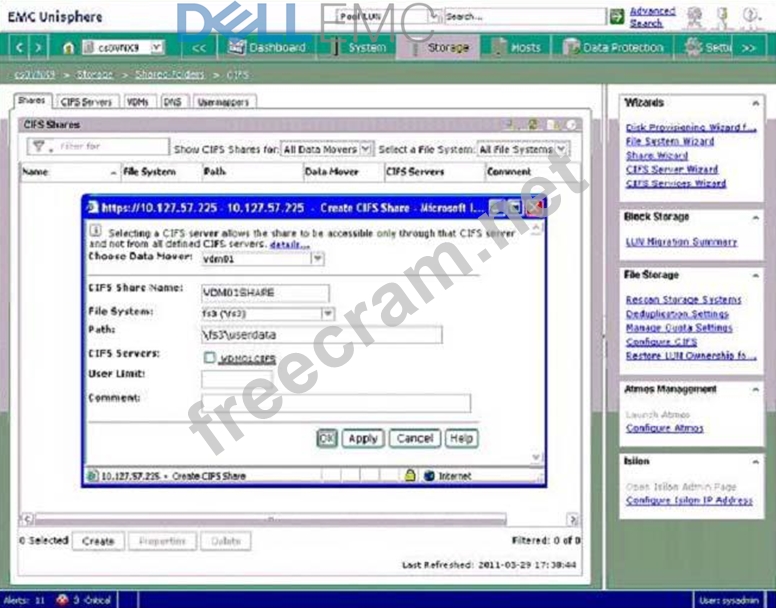Click the Help button in dialog
The width and height of the screenshot is (776, 608).
click(461, 438)
